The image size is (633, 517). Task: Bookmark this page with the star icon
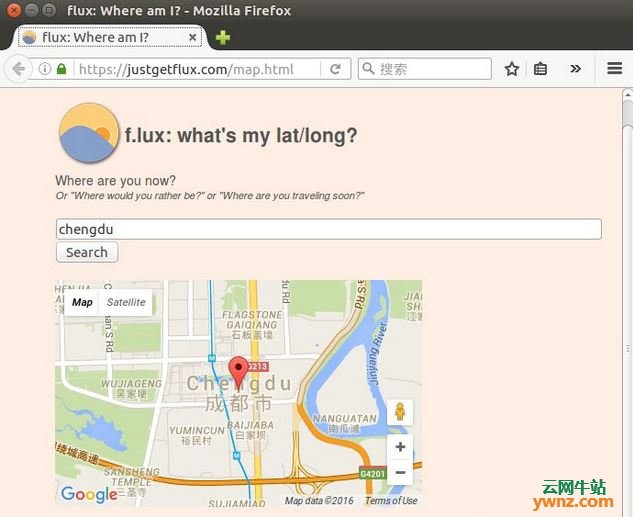(x=511, y=69)
